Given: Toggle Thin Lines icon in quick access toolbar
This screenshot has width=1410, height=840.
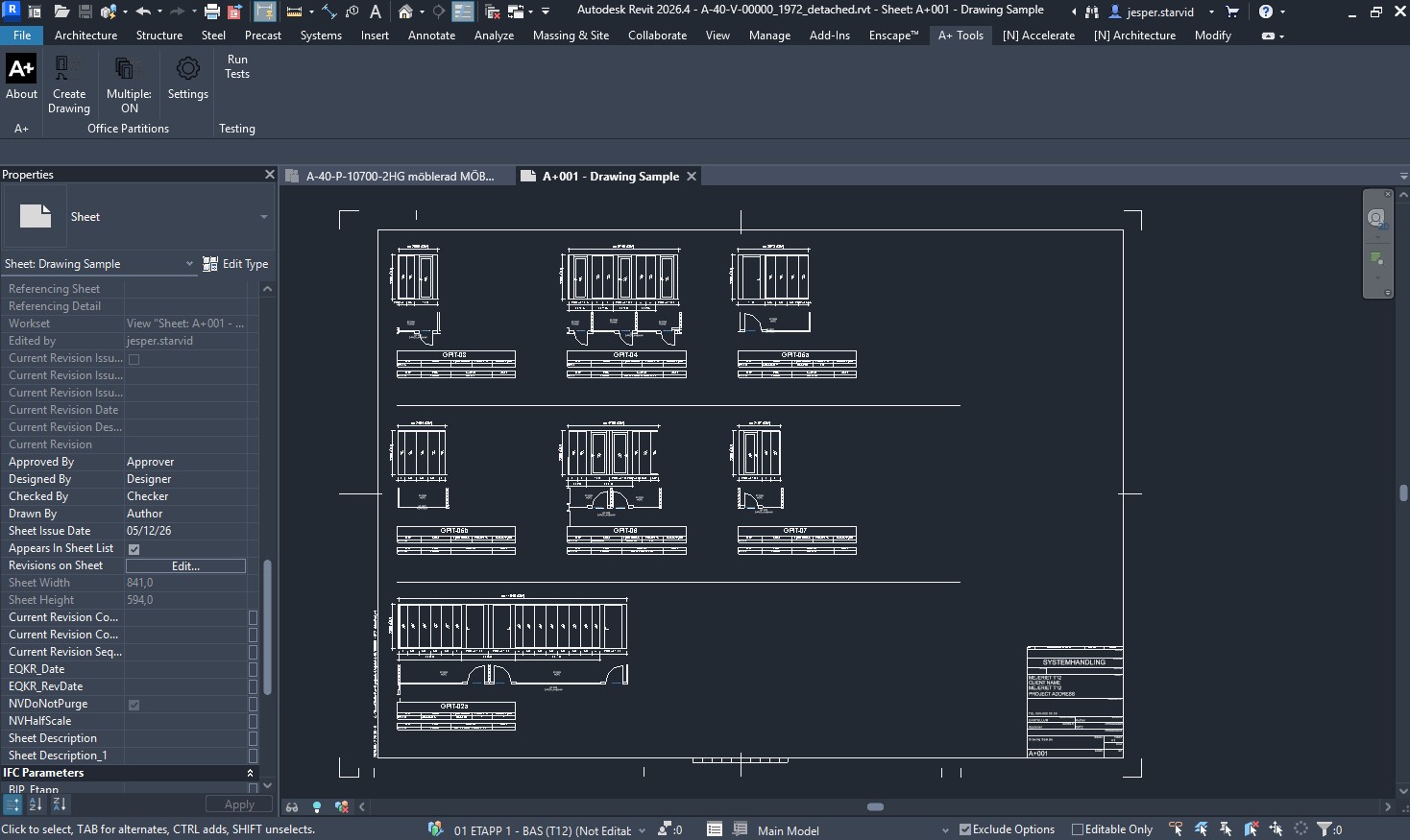Looking at the screenshot, I should [462, 12].
